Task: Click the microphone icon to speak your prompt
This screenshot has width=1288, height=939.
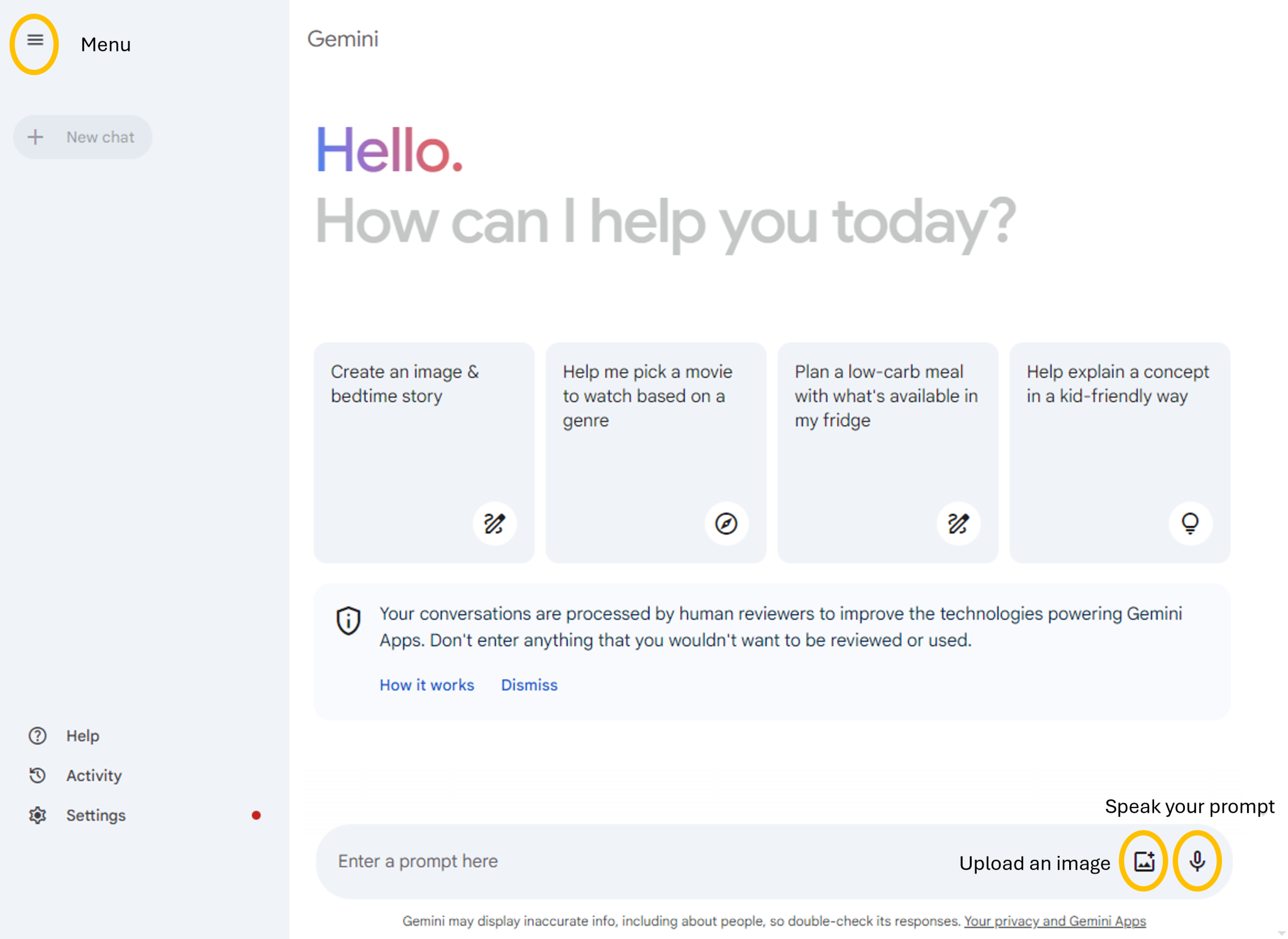Action: click(x=1197, y=862)
